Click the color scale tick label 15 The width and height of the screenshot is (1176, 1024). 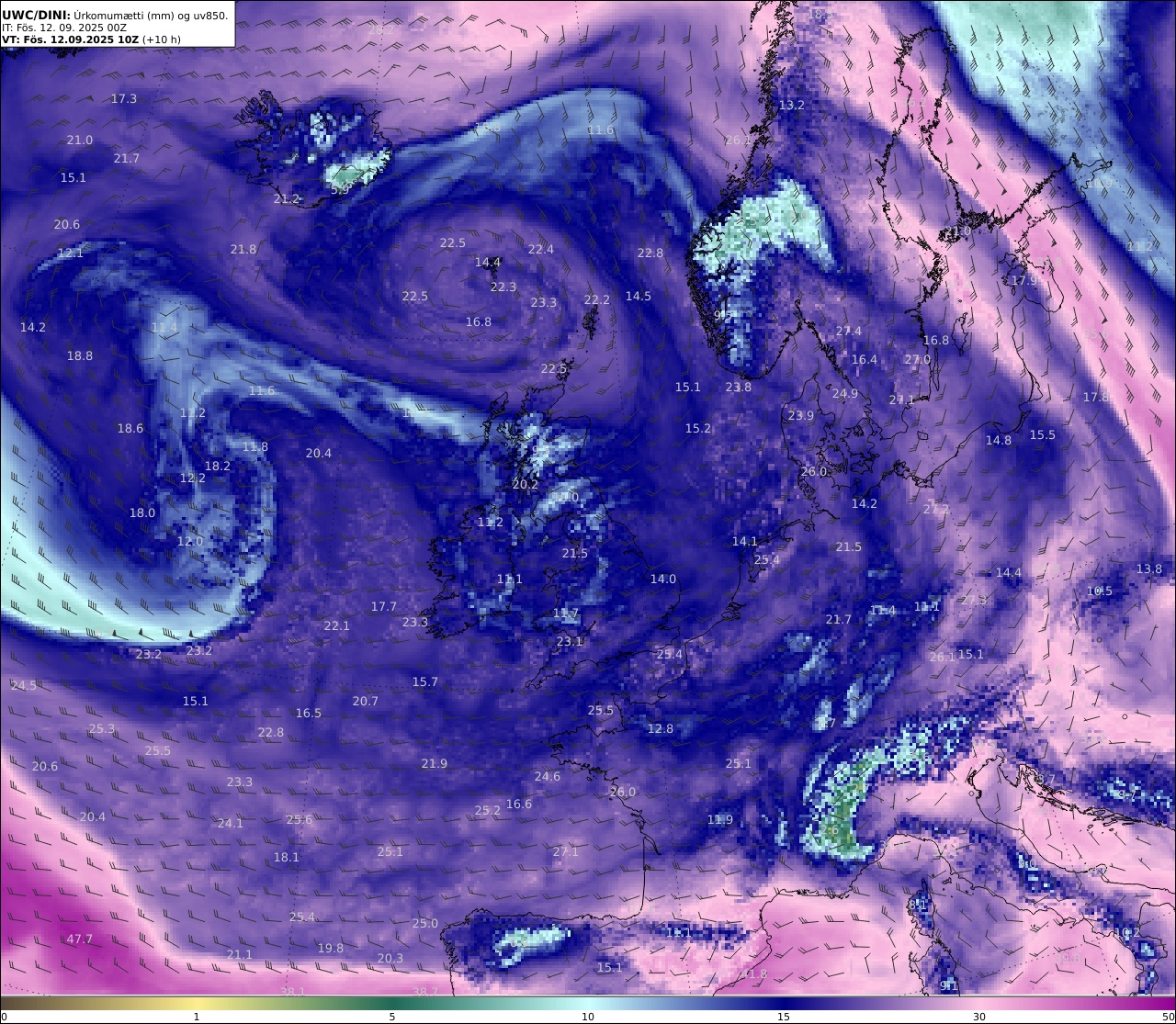[x=784, y=1017]
